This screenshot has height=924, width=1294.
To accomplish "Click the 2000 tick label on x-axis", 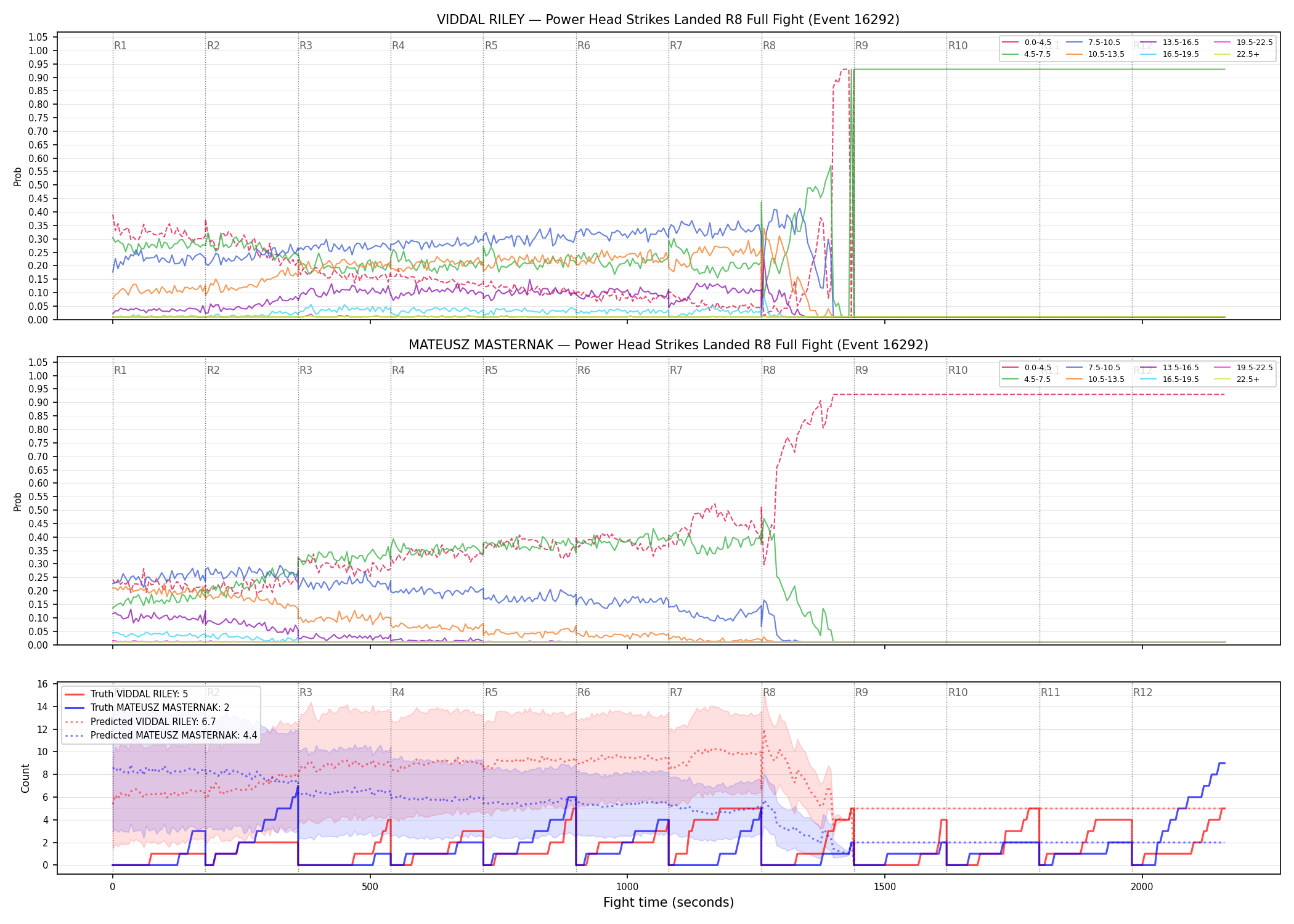I will coord(1142,887).
